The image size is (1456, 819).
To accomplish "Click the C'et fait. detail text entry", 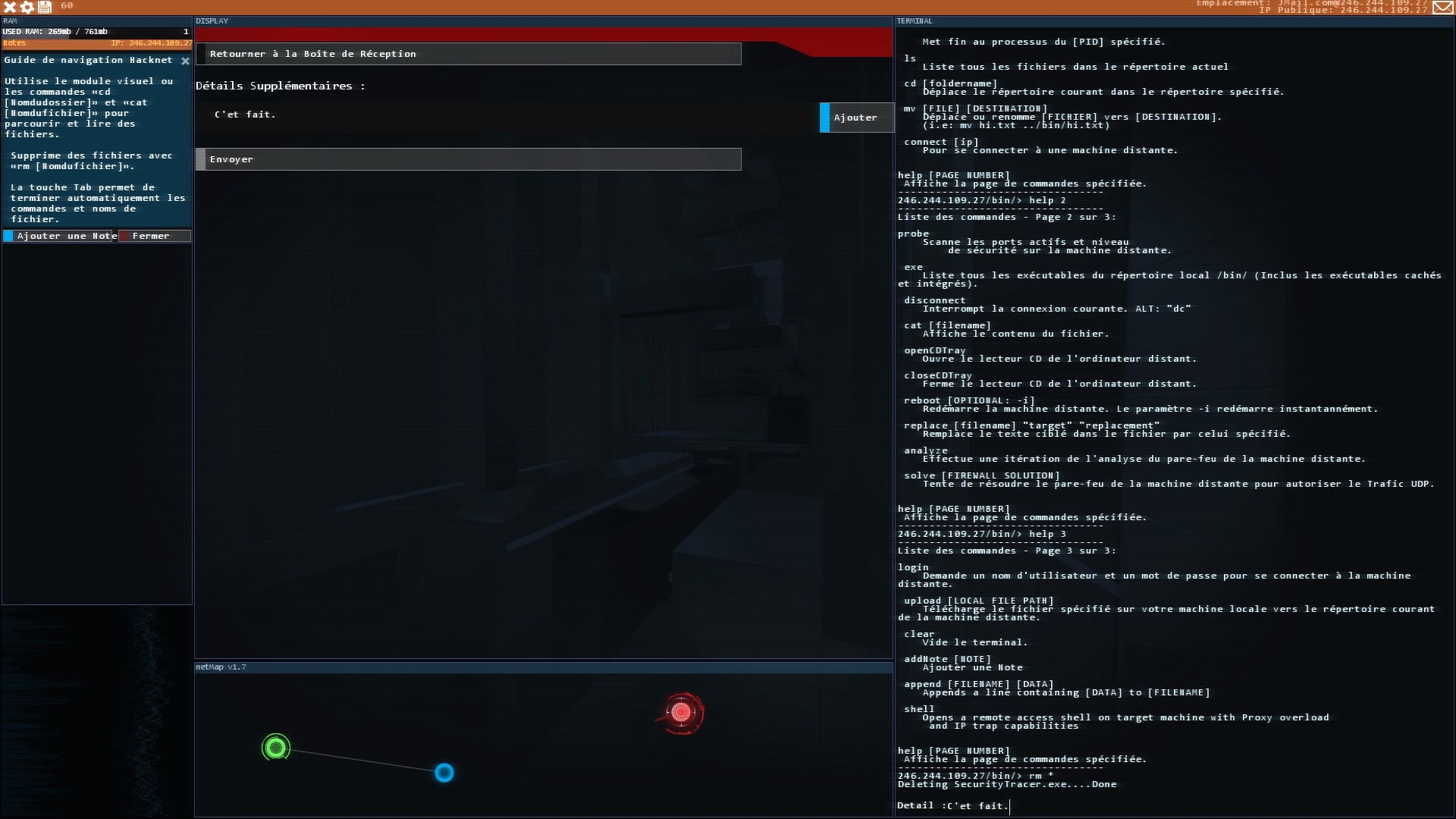I will coord(245,115).
